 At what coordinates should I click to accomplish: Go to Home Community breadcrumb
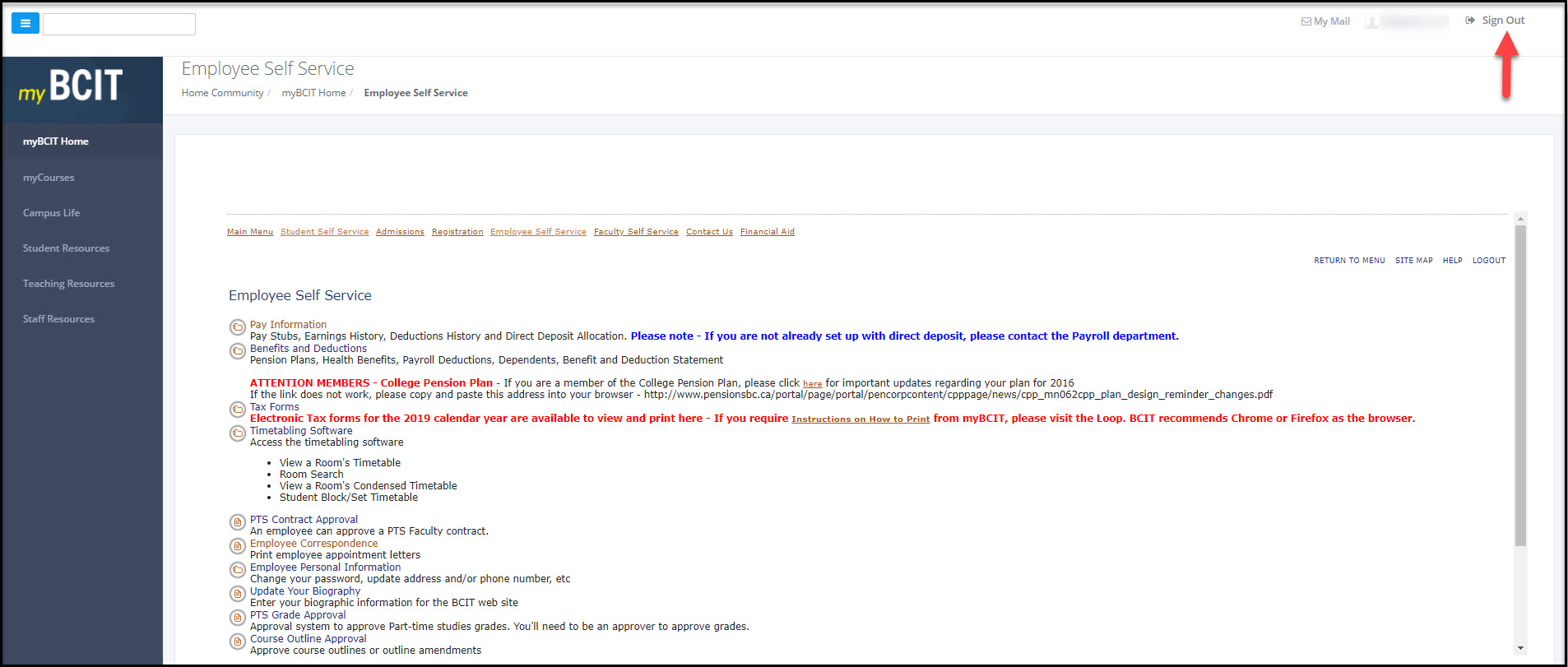click(x=222, y=93)
